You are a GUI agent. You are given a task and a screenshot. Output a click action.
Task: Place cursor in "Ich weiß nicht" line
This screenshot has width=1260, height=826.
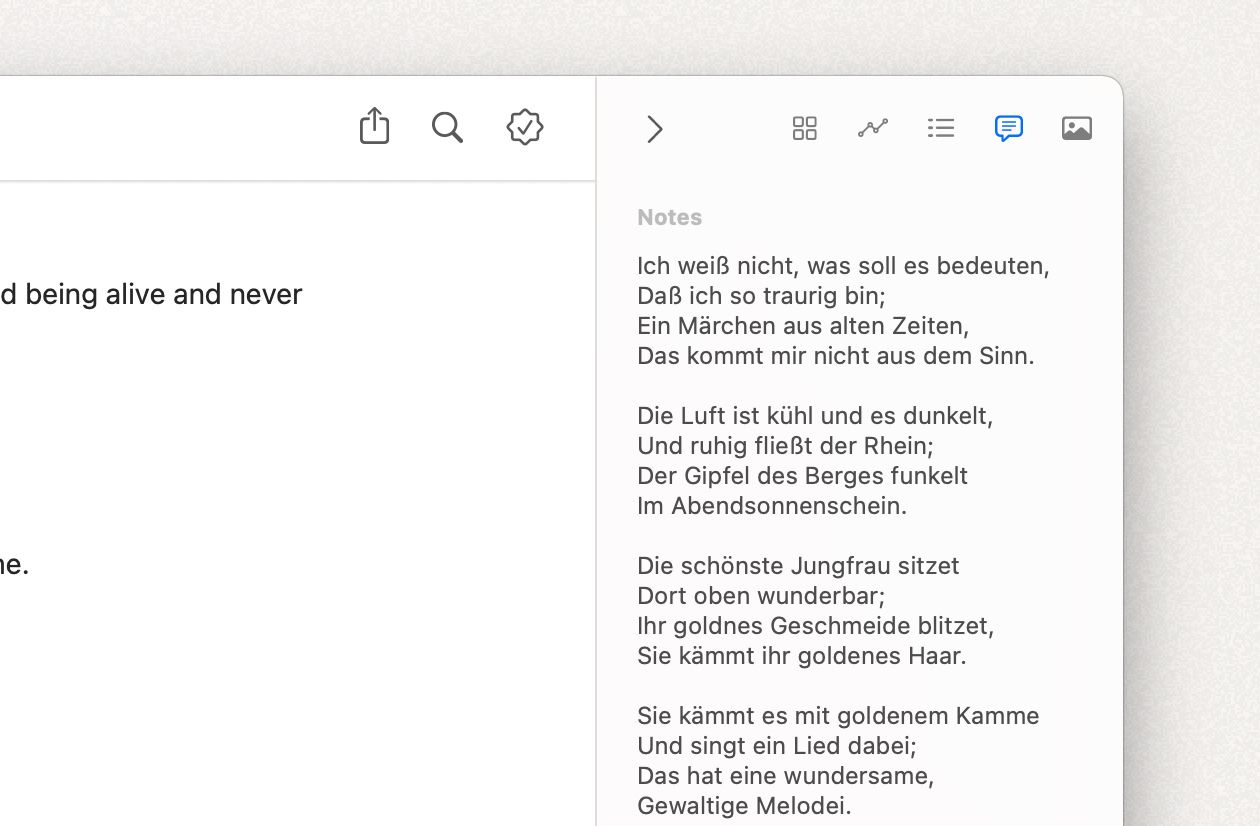tap(843, 266)
